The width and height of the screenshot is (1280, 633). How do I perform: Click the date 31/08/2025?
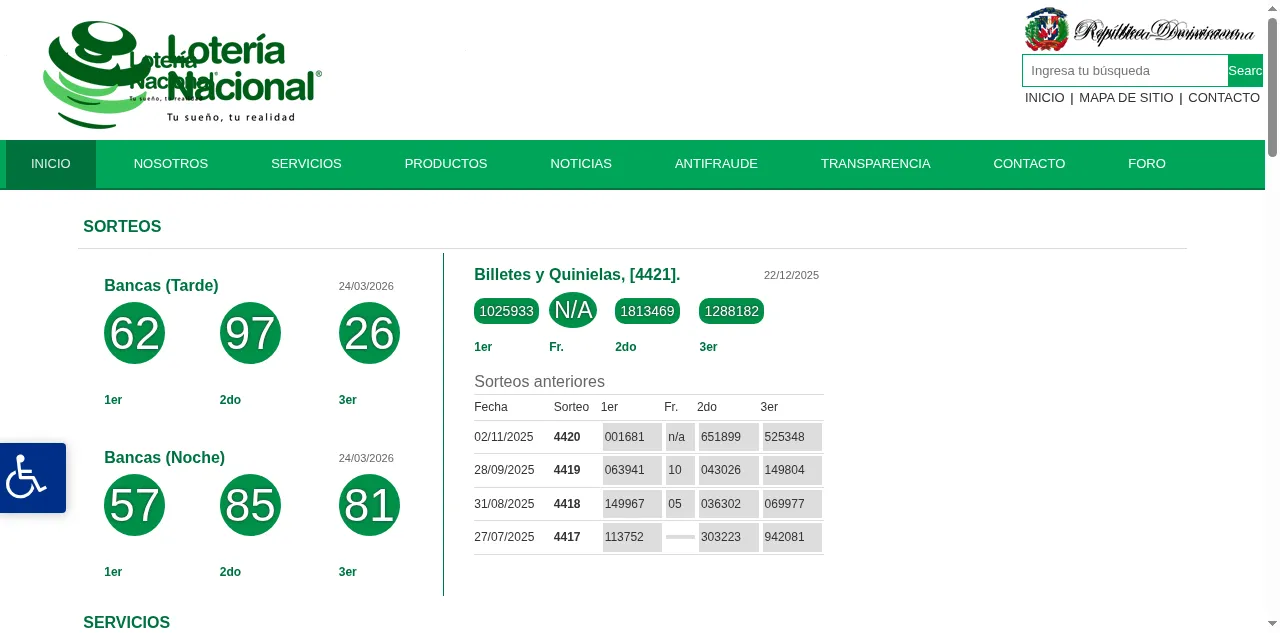504,504
